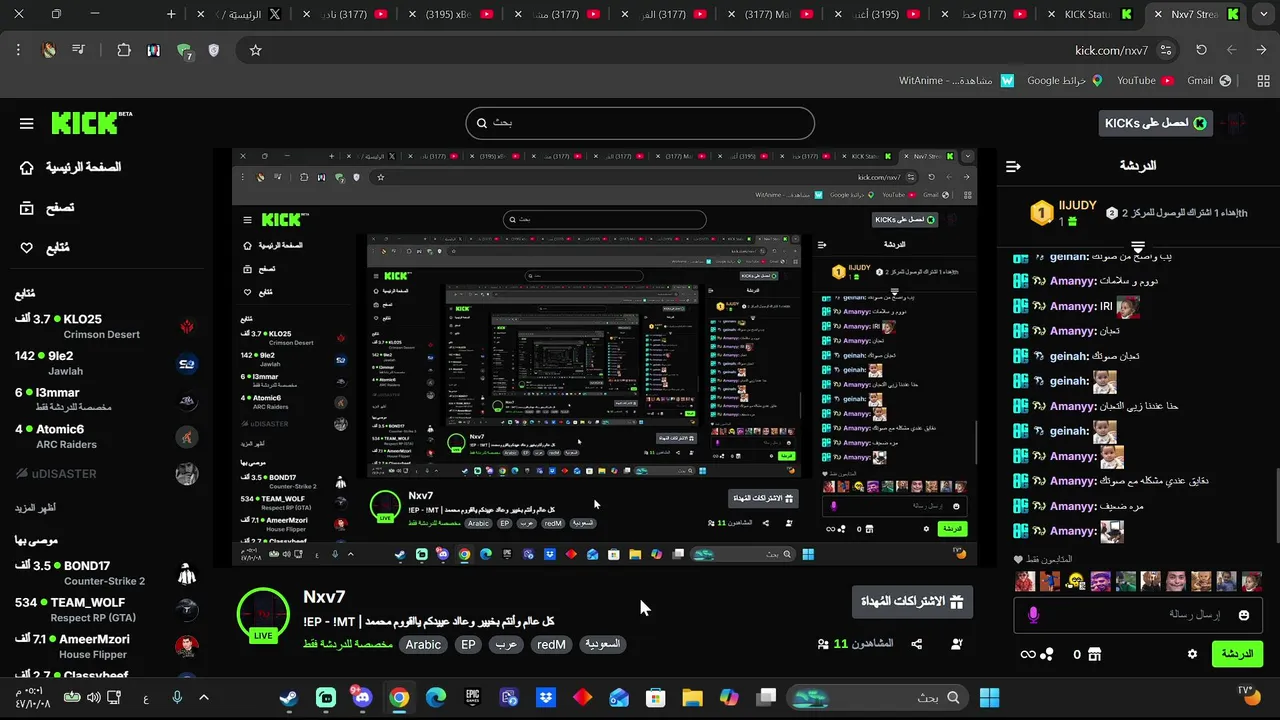Open متابع following section

point(44,248)
